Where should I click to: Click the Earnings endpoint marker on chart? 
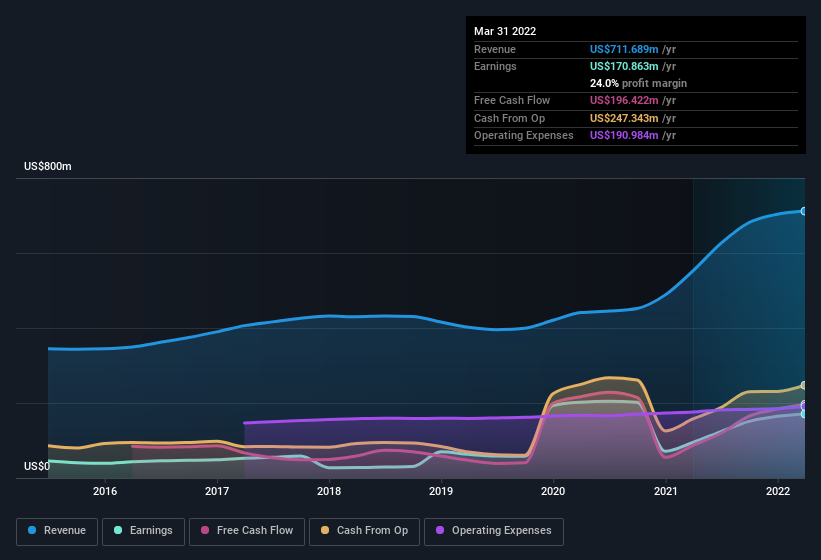click(803, 414)
